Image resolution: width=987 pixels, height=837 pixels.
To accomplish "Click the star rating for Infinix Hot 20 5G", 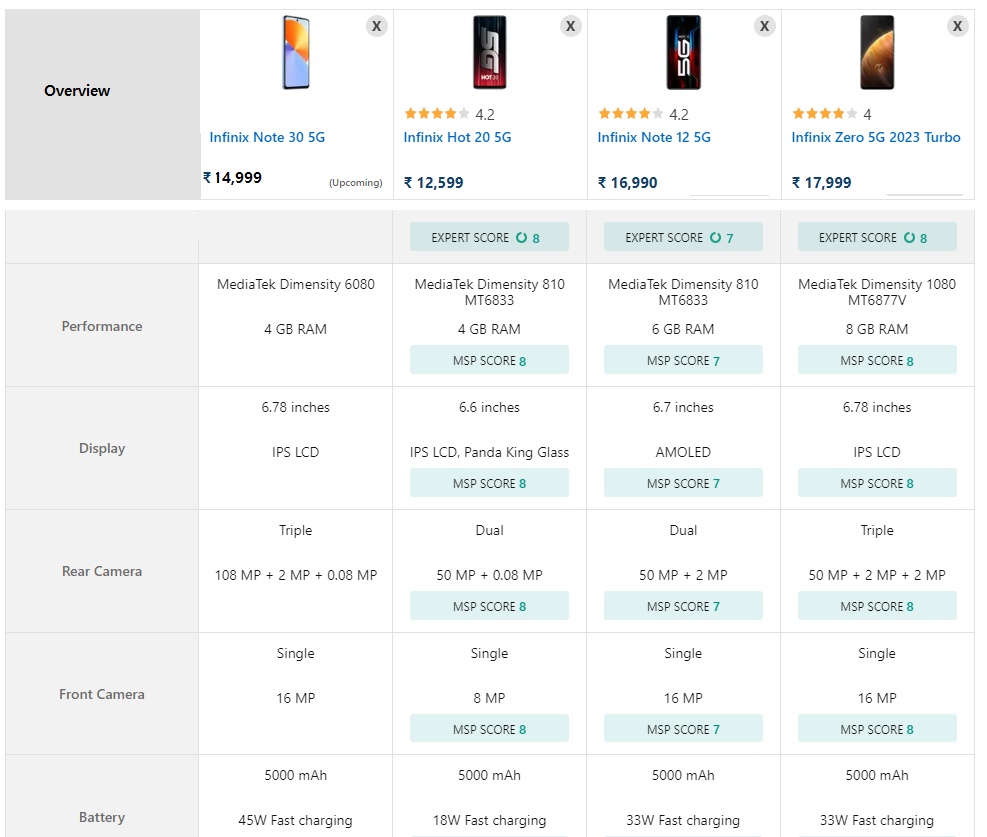I will tap(430, 114).
